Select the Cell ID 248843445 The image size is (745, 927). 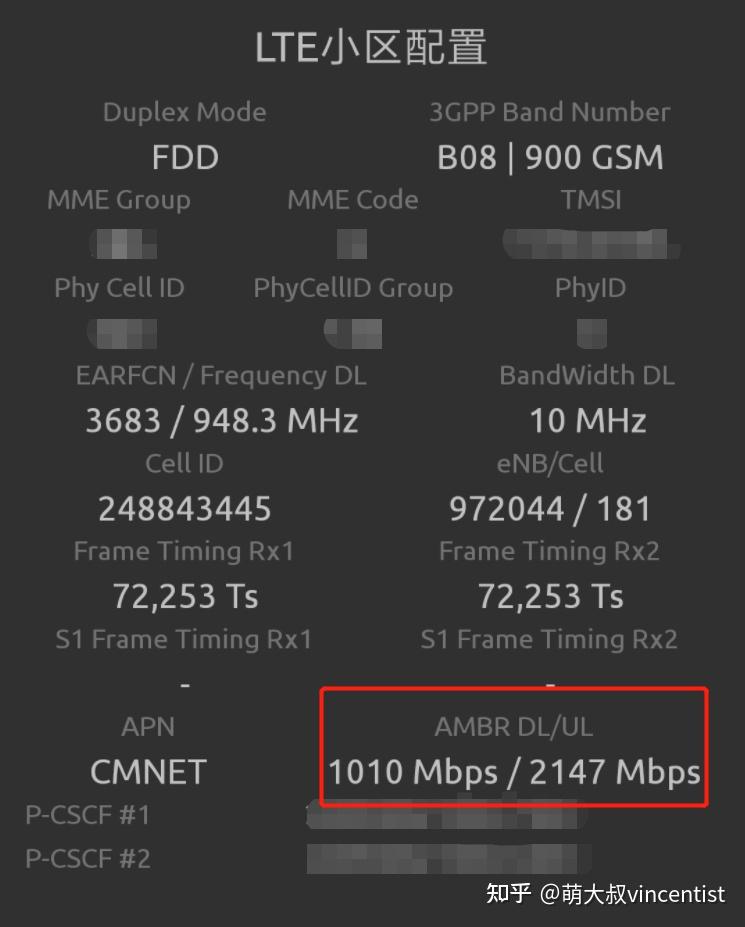click(184, 508)
